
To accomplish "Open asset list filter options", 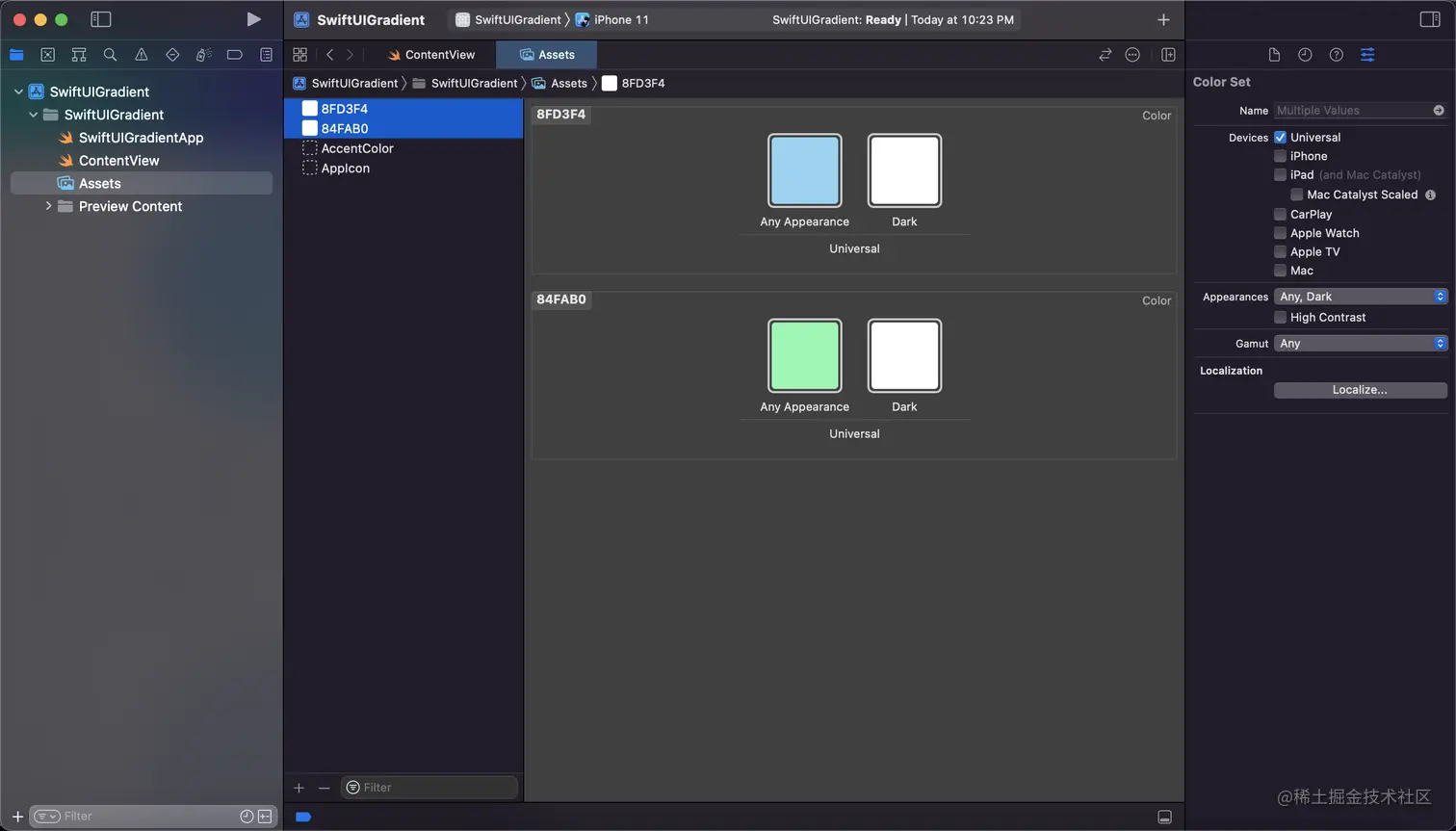I will (352, 788).
